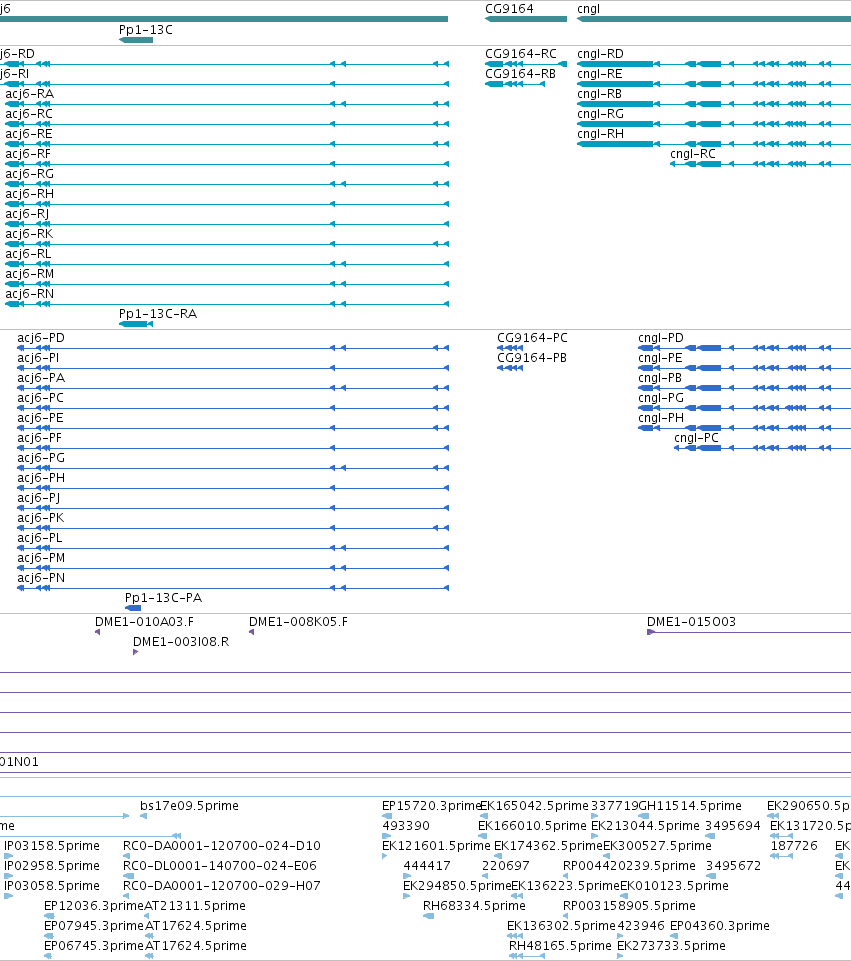The height and width of the screenshot is (961, 851).
Task: Select acj6-PM protein label
Action: click(x=41, y=558)
